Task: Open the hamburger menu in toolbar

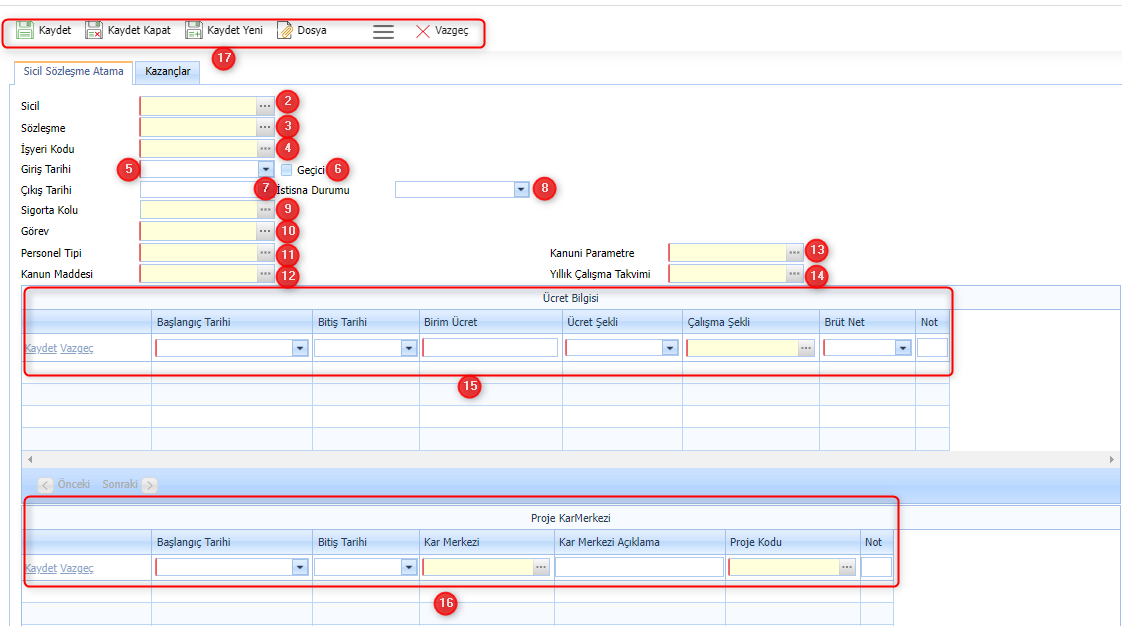Action: coord(383,32)
